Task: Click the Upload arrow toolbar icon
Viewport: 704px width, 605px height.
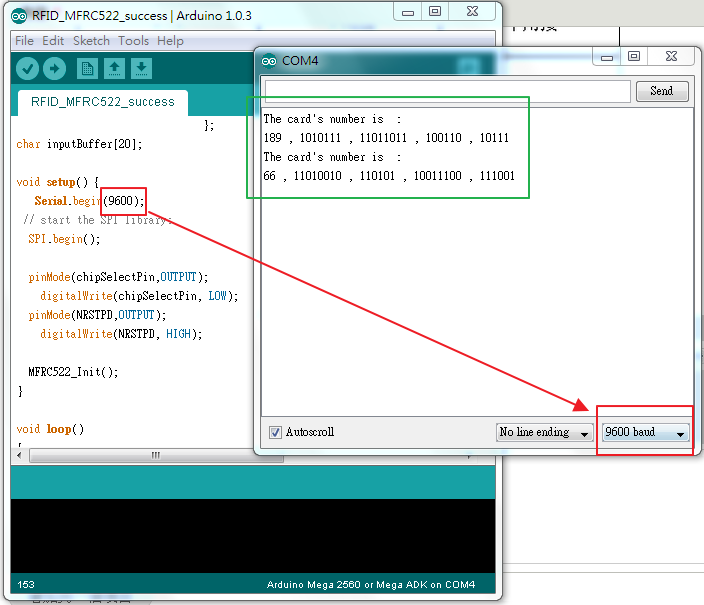Action: (x=54, y=69)
